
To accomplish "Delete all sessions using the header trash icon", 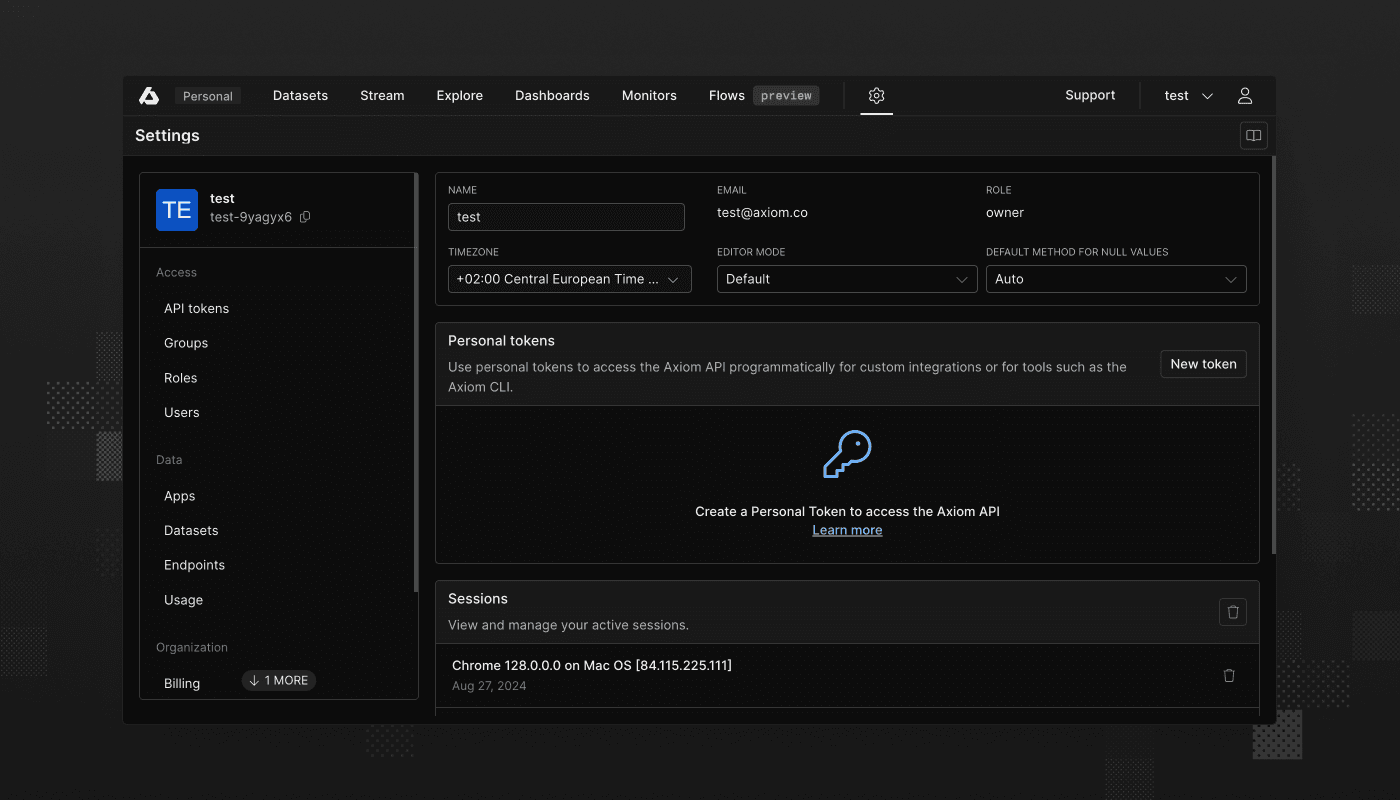I will click(1232, 611).
